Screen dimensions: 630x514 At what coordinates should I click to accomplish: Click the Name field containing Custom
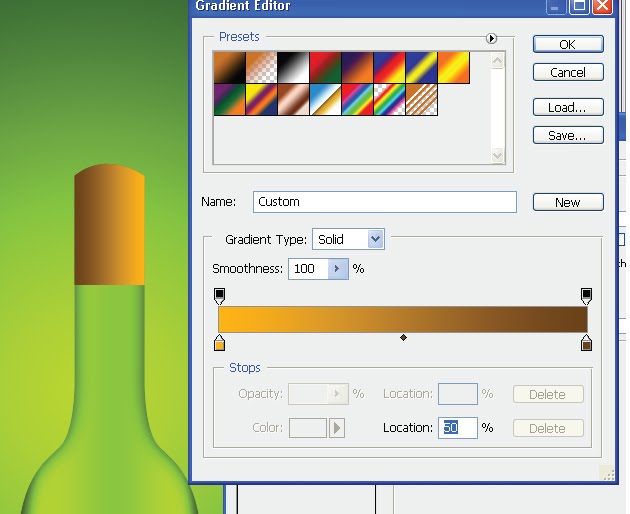coord(385,202)
